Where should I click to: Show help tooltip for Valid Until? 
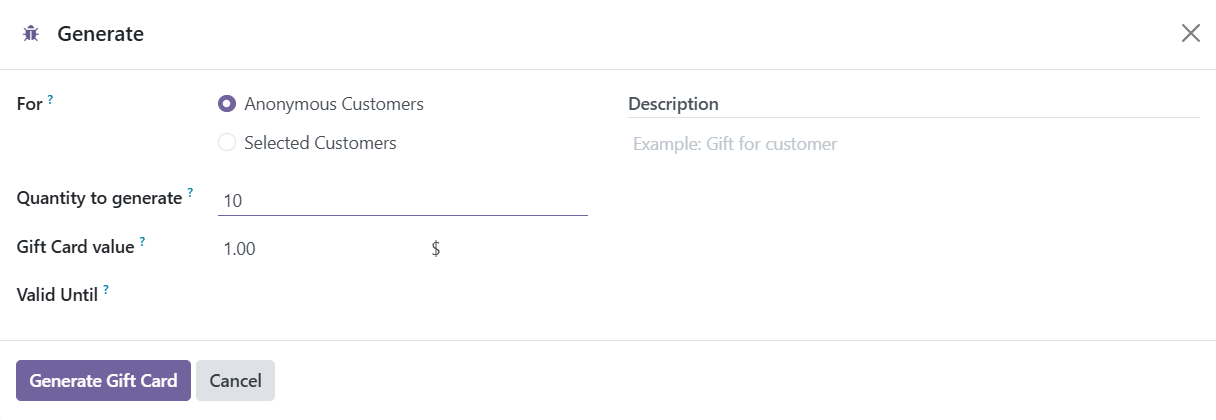(106, 290)
